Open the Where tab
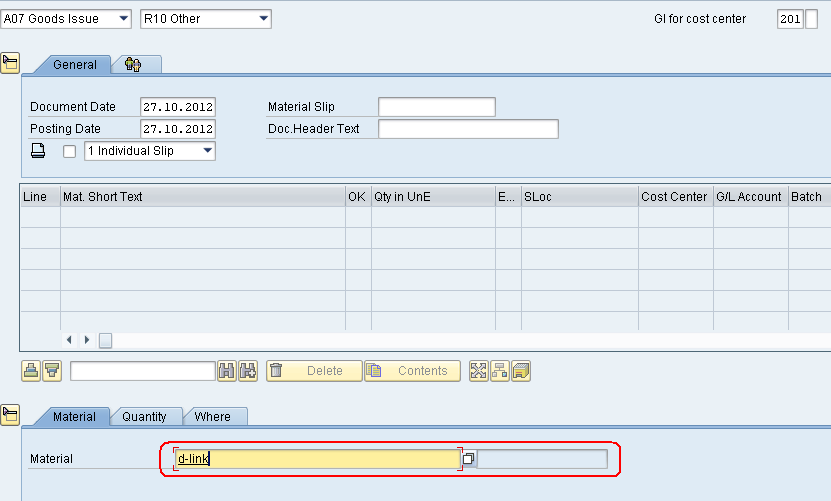Screen dimensions: 831x501 pos(212,417)
